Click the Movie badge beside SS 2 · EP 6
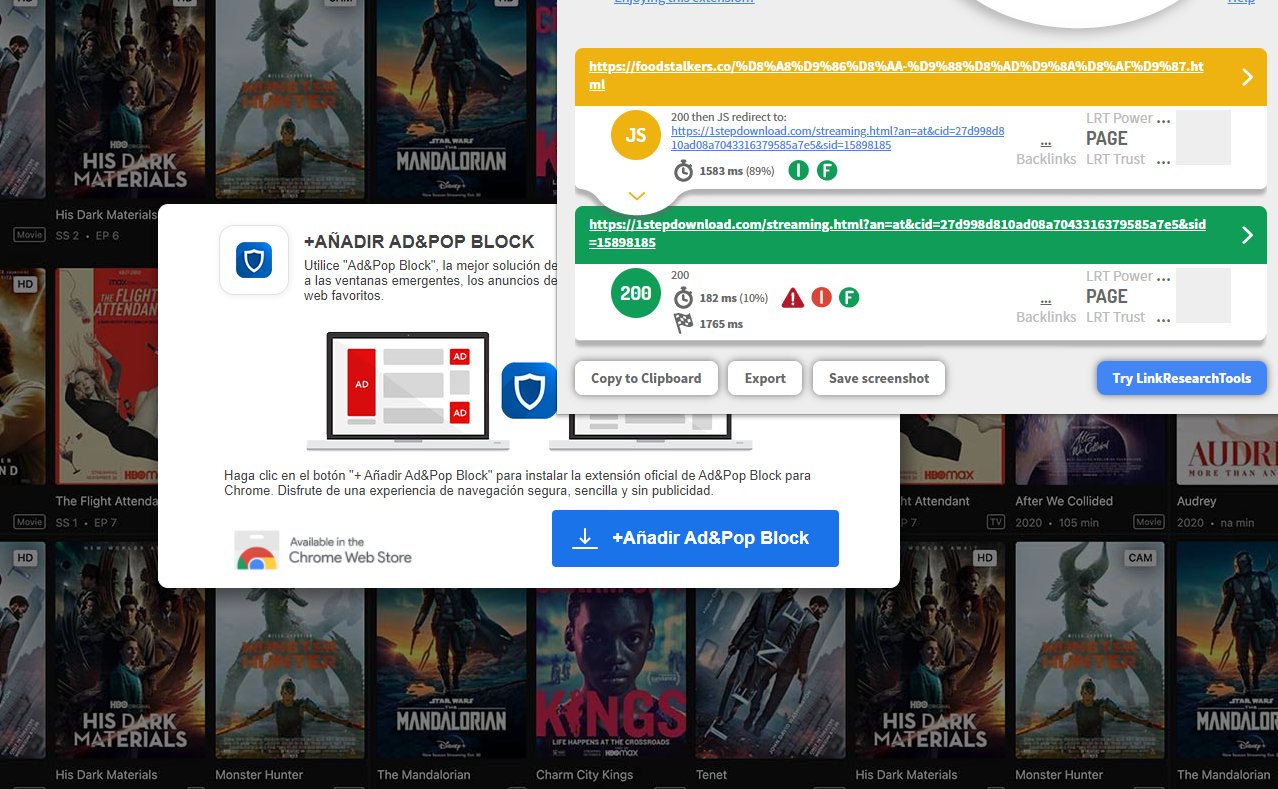The image size is (1278, 789). coord(29,235)
